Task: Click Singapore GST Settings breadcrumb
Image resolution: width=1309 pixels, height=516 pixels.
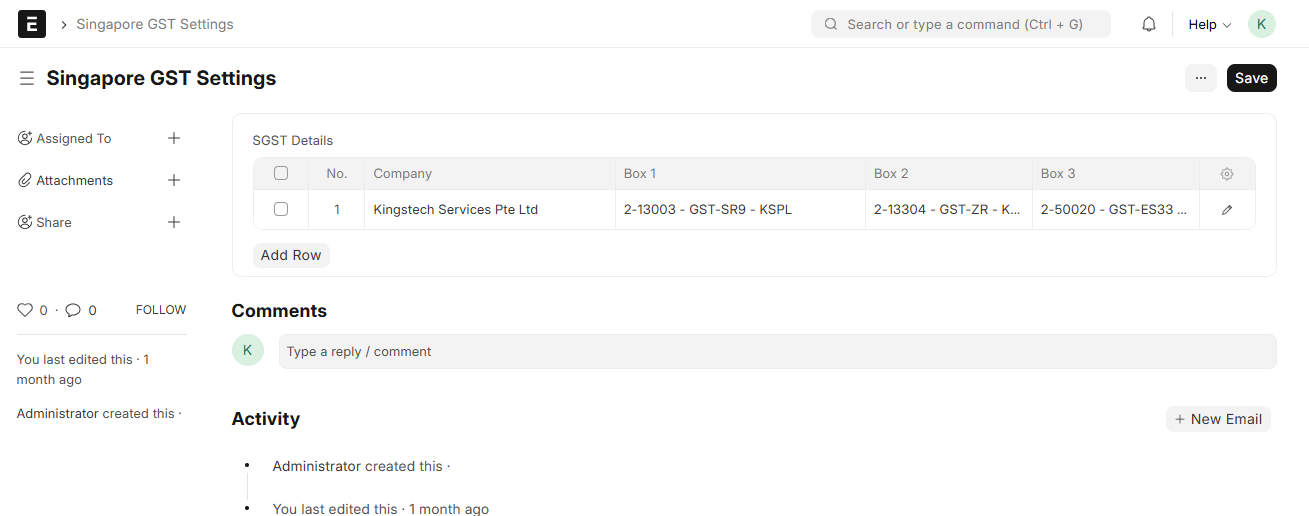Action: 155,24
